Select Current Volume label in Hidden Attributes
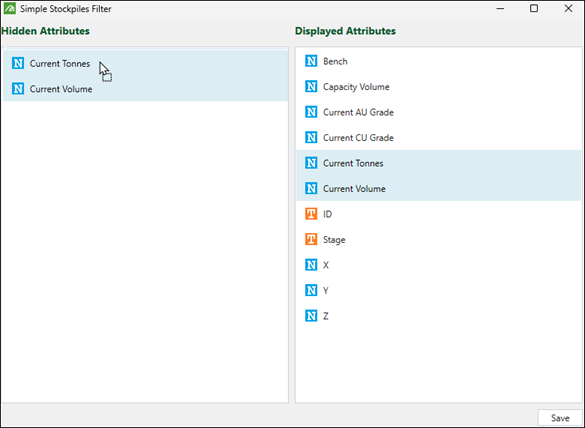 (61, 89)
